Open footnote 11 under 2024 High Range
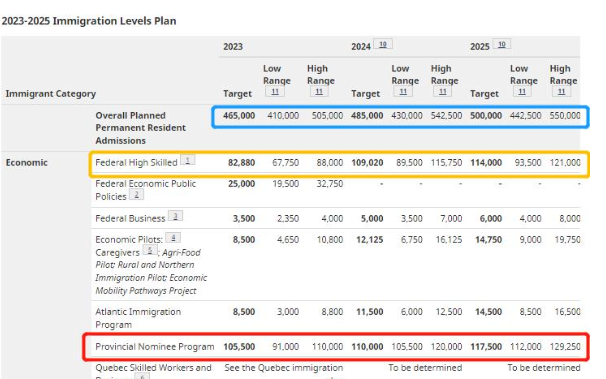The height and width of the screenshot is (379, 606). [443, 92]
